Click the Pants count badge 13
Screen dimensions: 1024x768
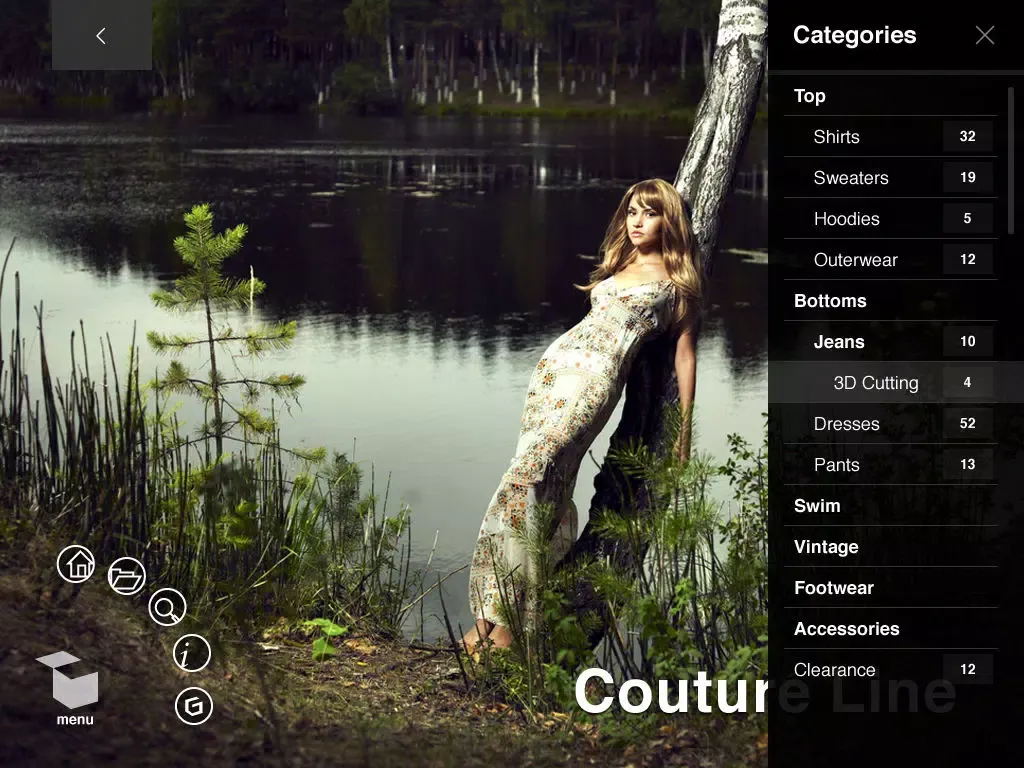coord(968,465)
